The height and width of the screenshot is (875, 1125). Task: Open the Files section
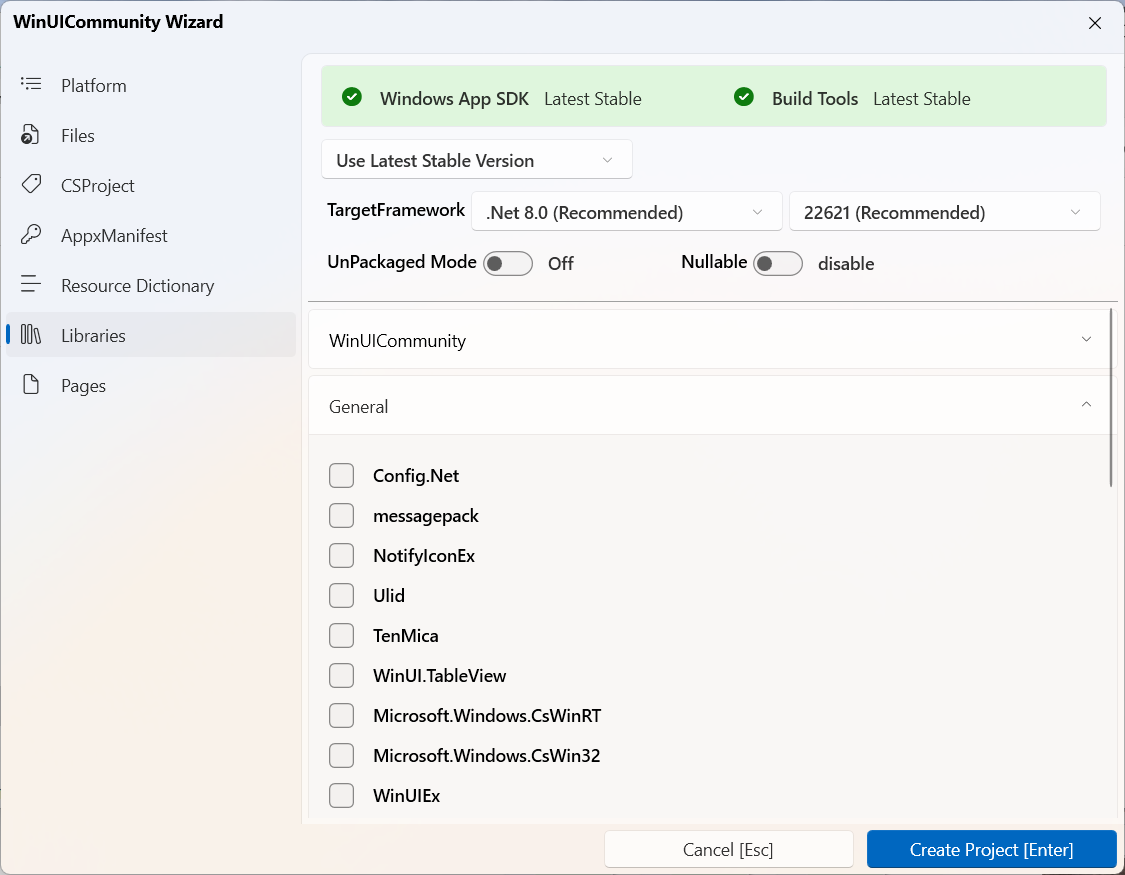[x=151, y=136]
